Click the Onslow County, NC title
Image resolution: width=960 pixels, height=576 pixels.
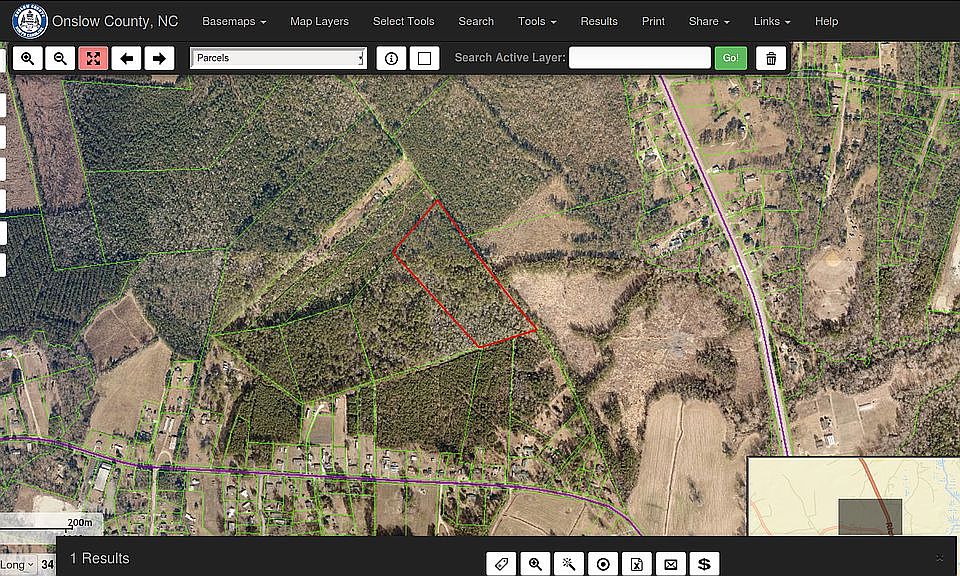click(x=115, y=21)
